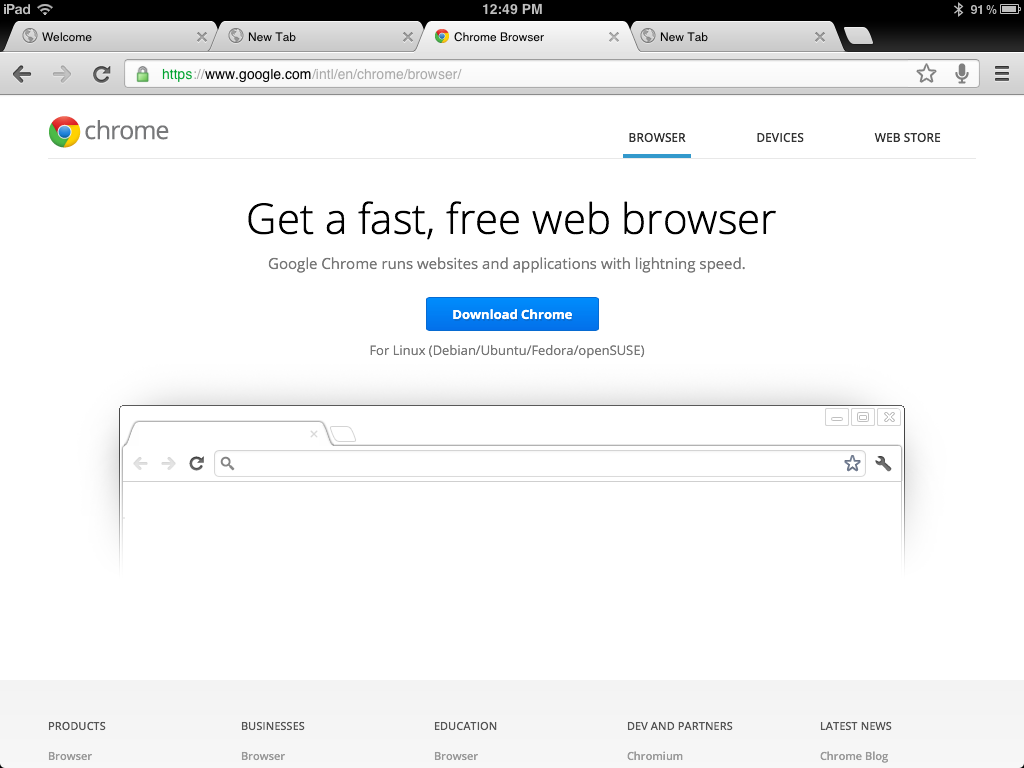
Task: Go to the WEB STORE section
Action: [x=907, y=138]
